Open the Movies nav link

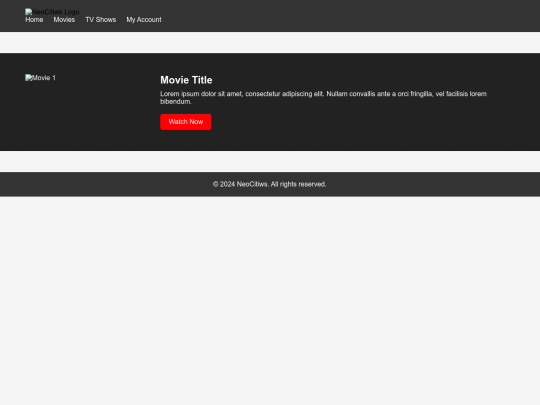(64, 20)
